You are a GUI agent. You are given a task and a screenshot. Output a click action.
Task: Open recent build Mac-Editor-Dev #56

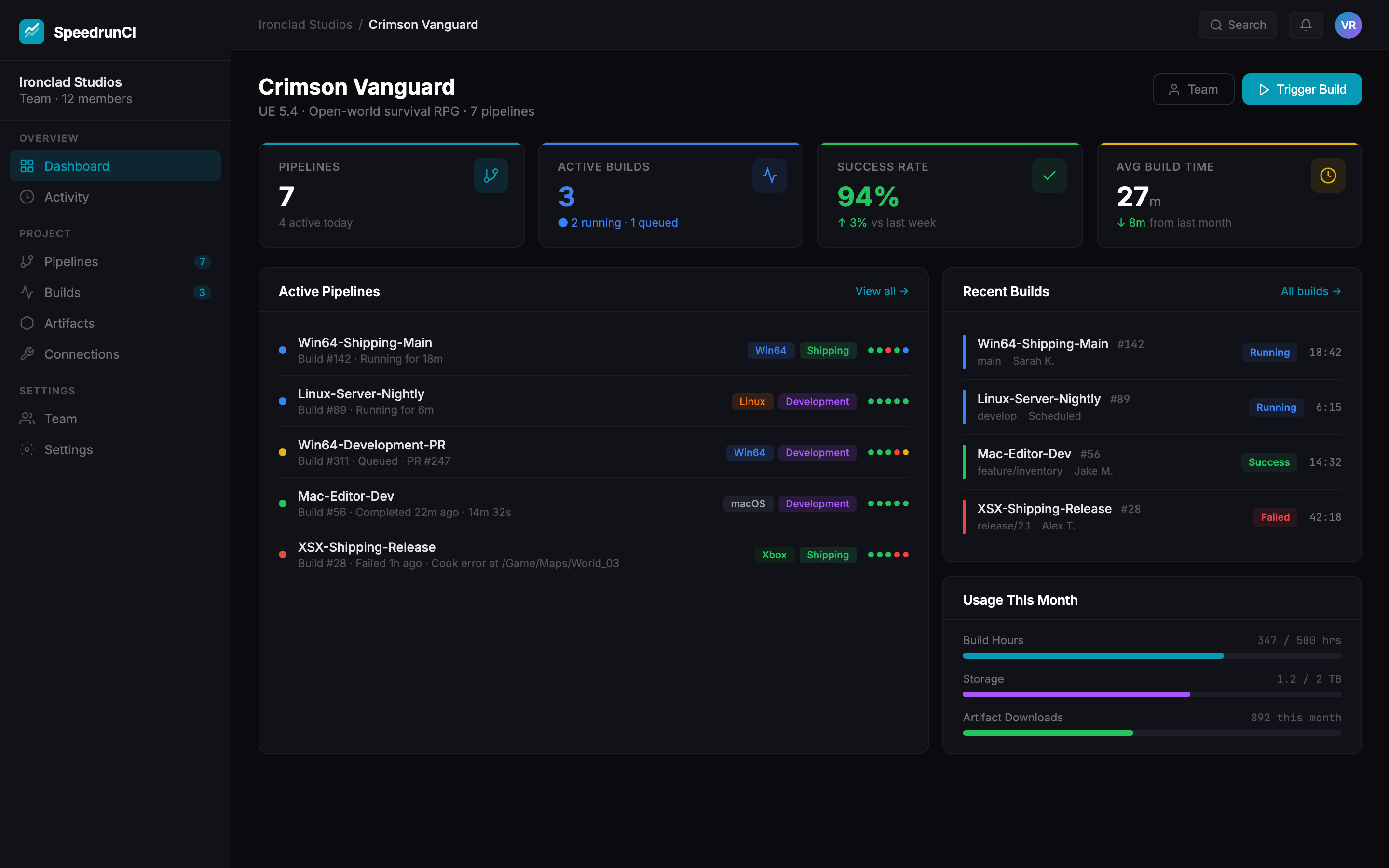tap(1152, 462)
